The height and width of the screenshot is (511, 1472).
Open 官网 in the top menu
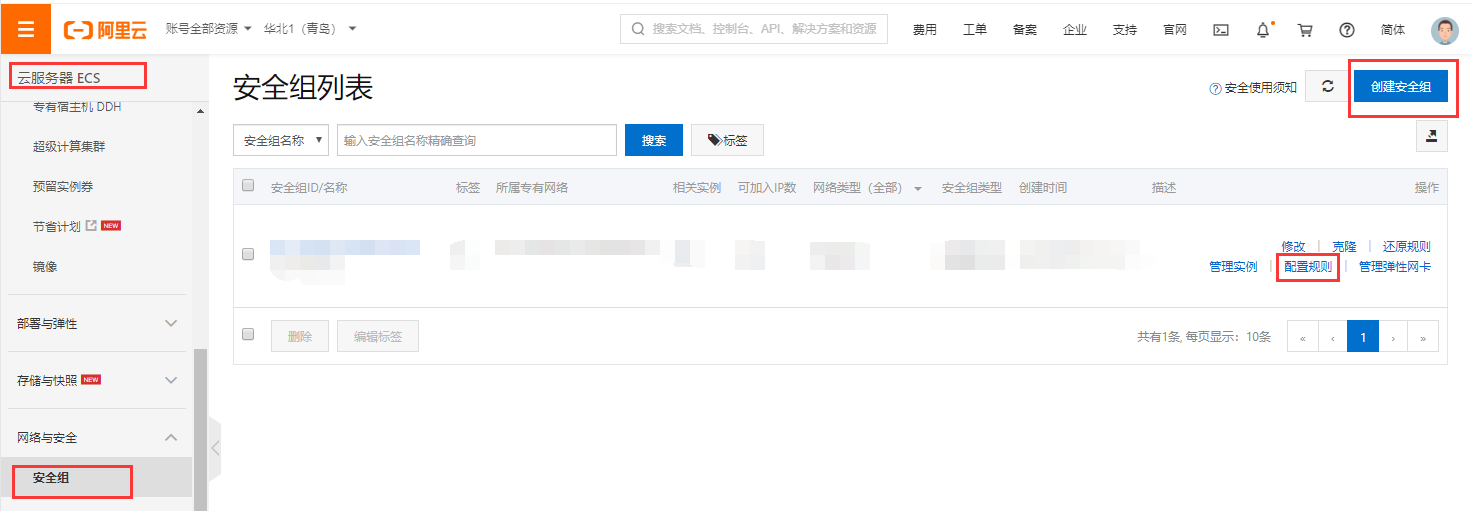[1174, 30]
